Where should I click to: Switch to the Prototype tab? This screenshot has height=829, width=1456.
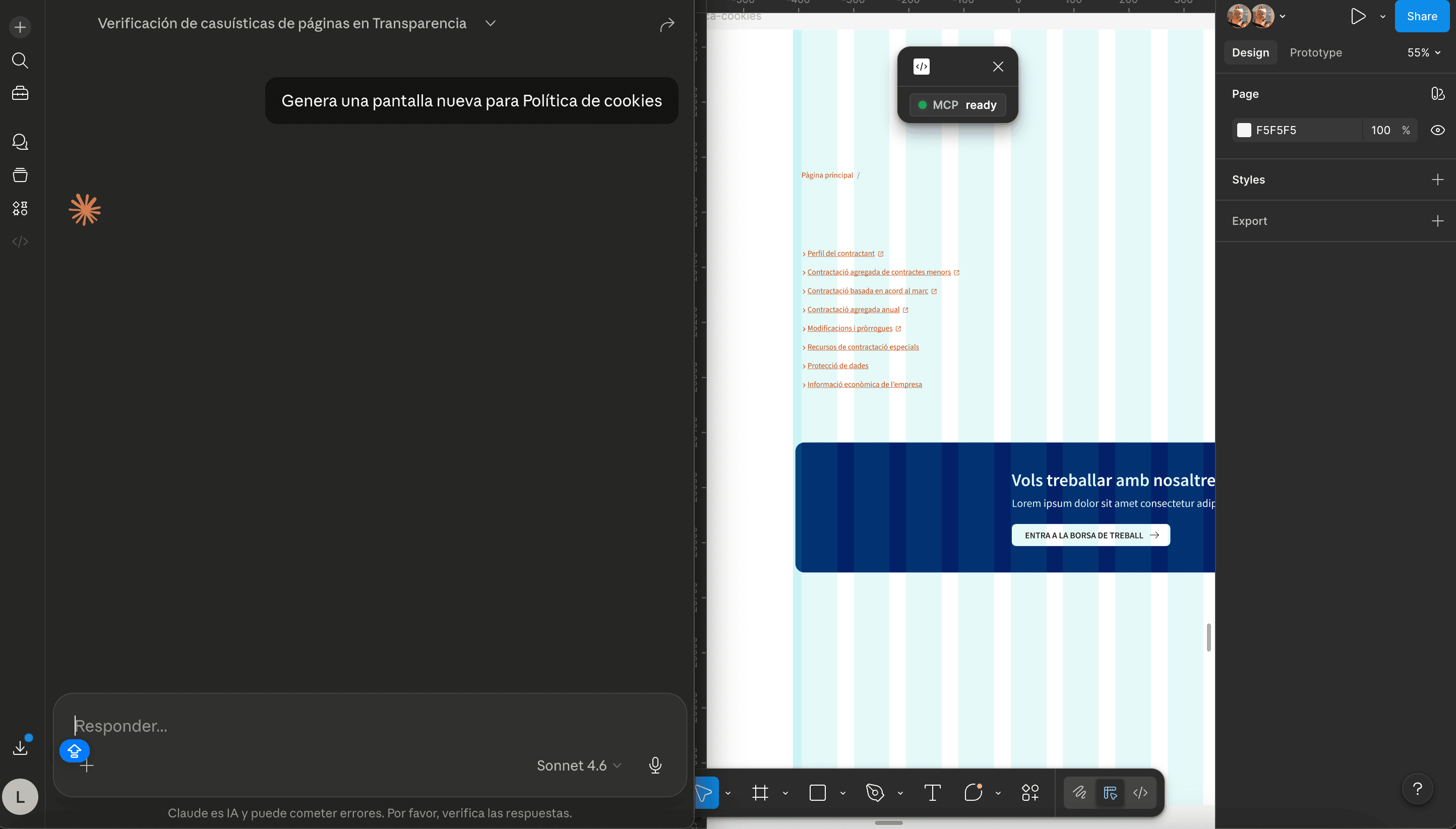(1315, 52)
